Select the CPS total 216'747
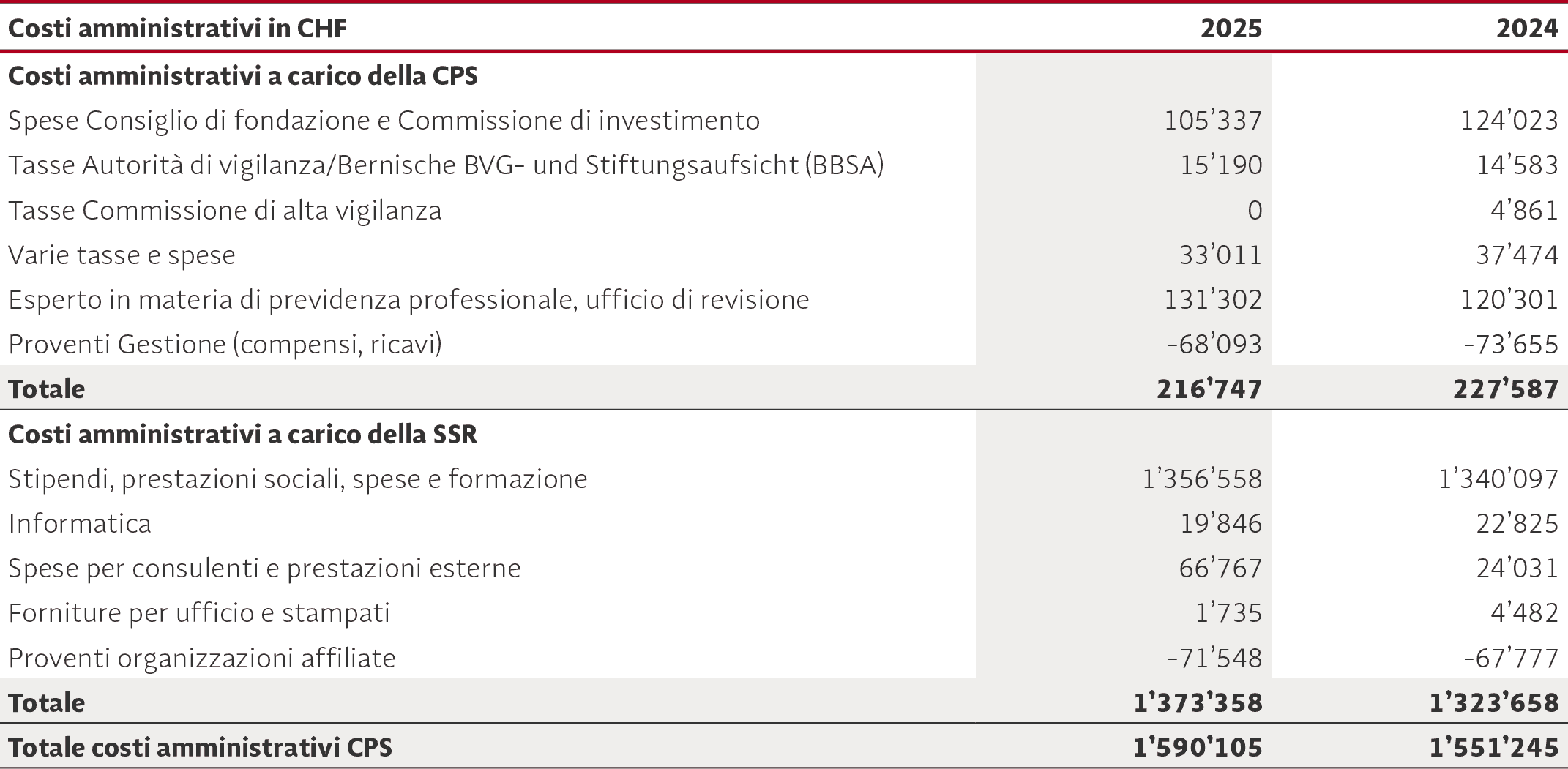Screen dimensions: 1568x769 1210,389
